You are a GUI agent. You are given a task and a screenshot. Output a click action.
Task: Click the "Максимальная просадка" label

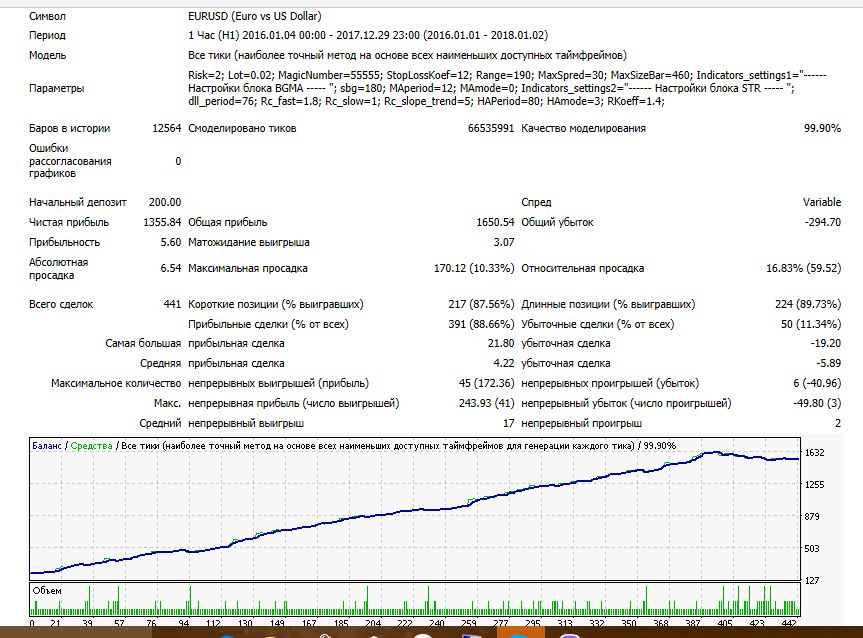click(x=248, y=268)
